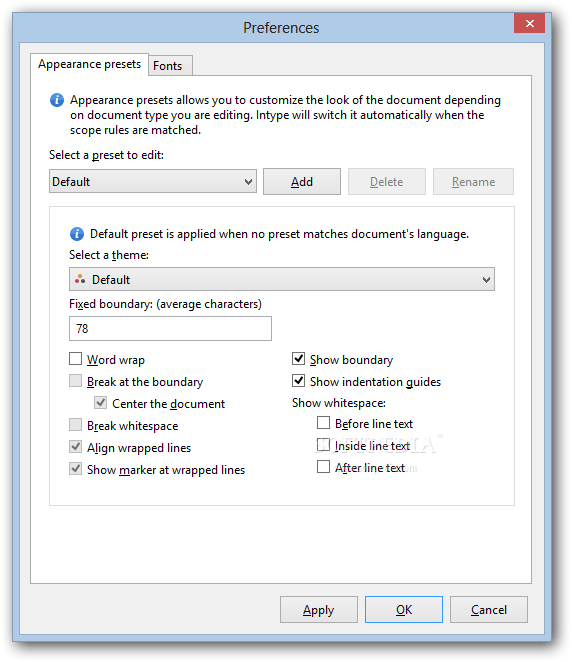This screenshot has width=572, height=662.
Task: Click the info icon beside Default preset note
Action: [76, 233]
